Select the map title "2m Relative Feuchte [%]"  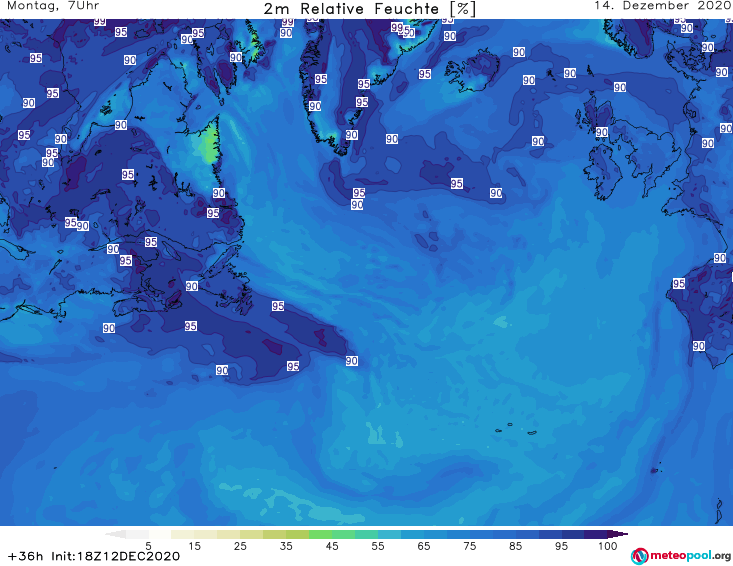pos(370,9)
